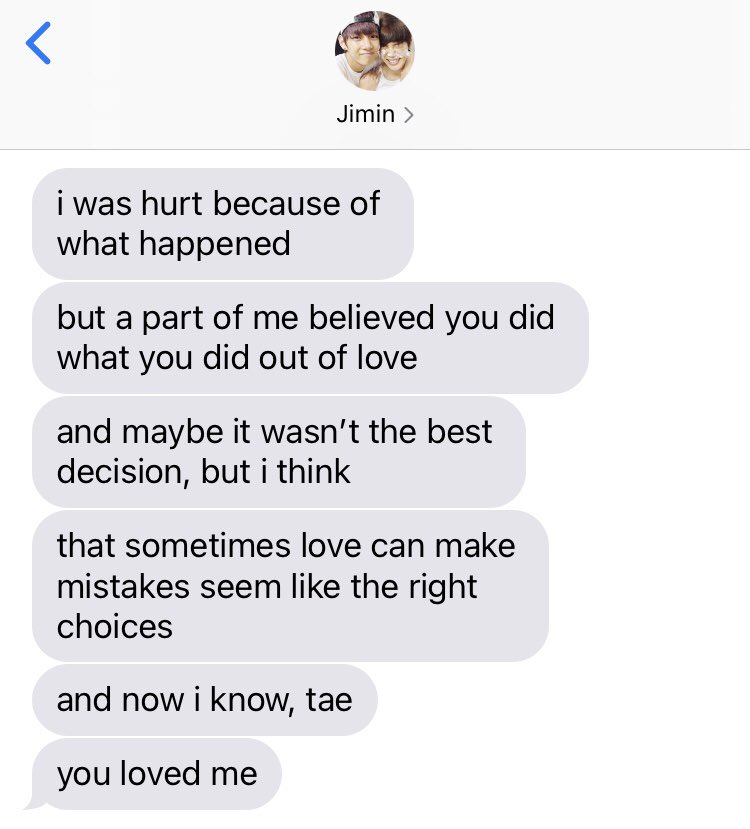The width and height of the screenshot is (750, 829).
Task: Click the word "decision," in third message
Action: (123, 472)
